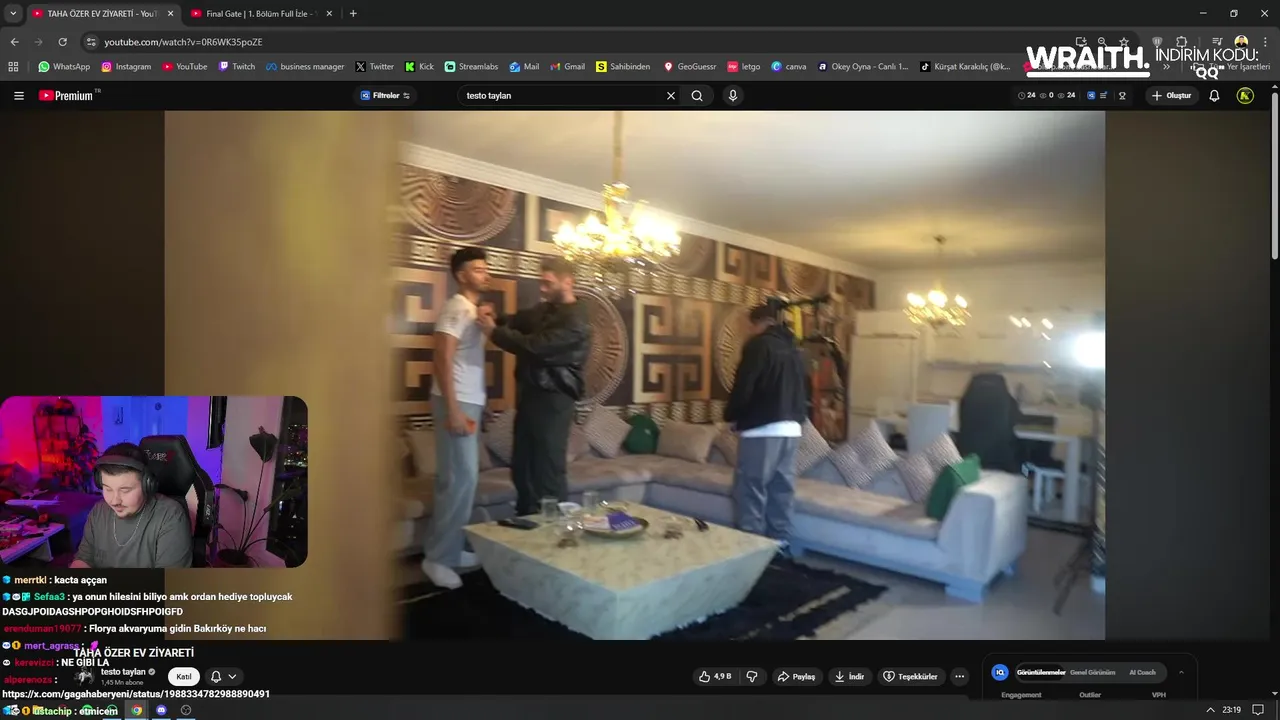Open the Streamlabs bookmark
This screenshot has width=1280, height=720.
[471, 67]
